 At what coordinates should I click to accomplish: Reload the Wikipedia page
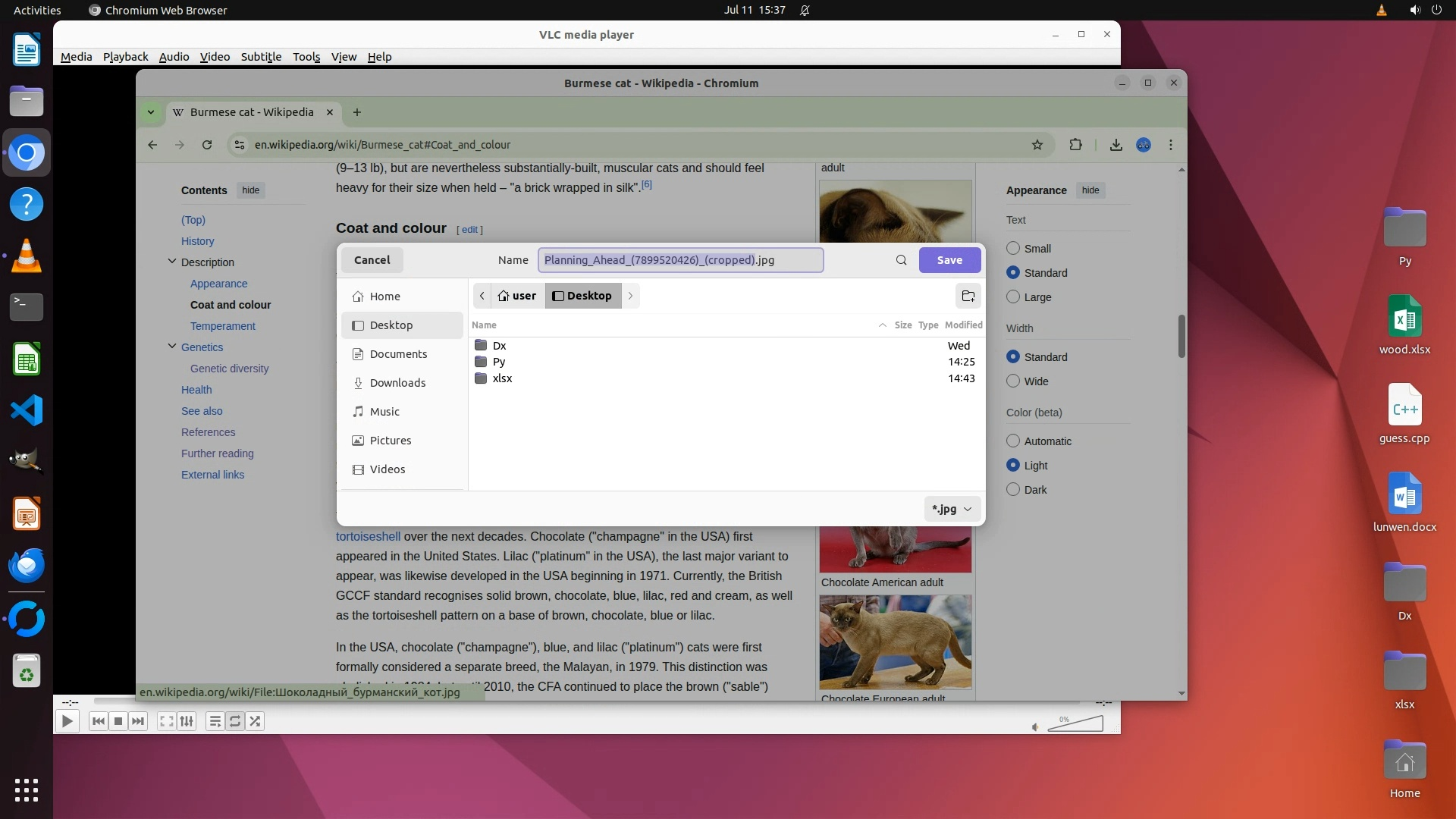[x=206, y=145]
